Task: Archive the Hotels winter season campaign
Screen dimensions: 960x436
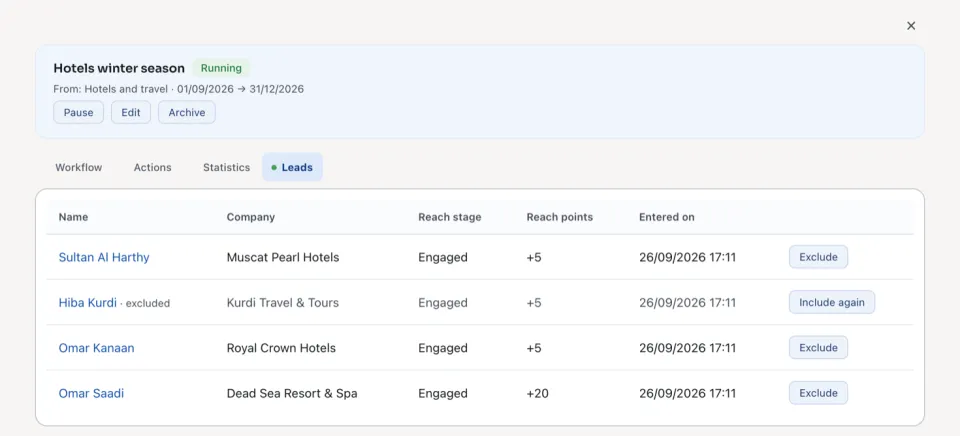Action: [187, 113]
